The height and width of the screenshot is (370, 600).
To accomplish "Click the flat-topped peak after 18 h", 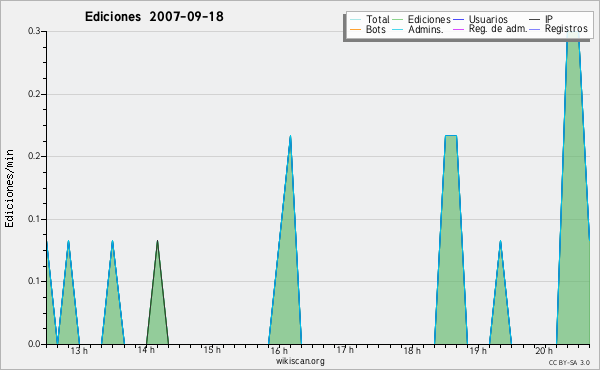I will pos(451,249).
